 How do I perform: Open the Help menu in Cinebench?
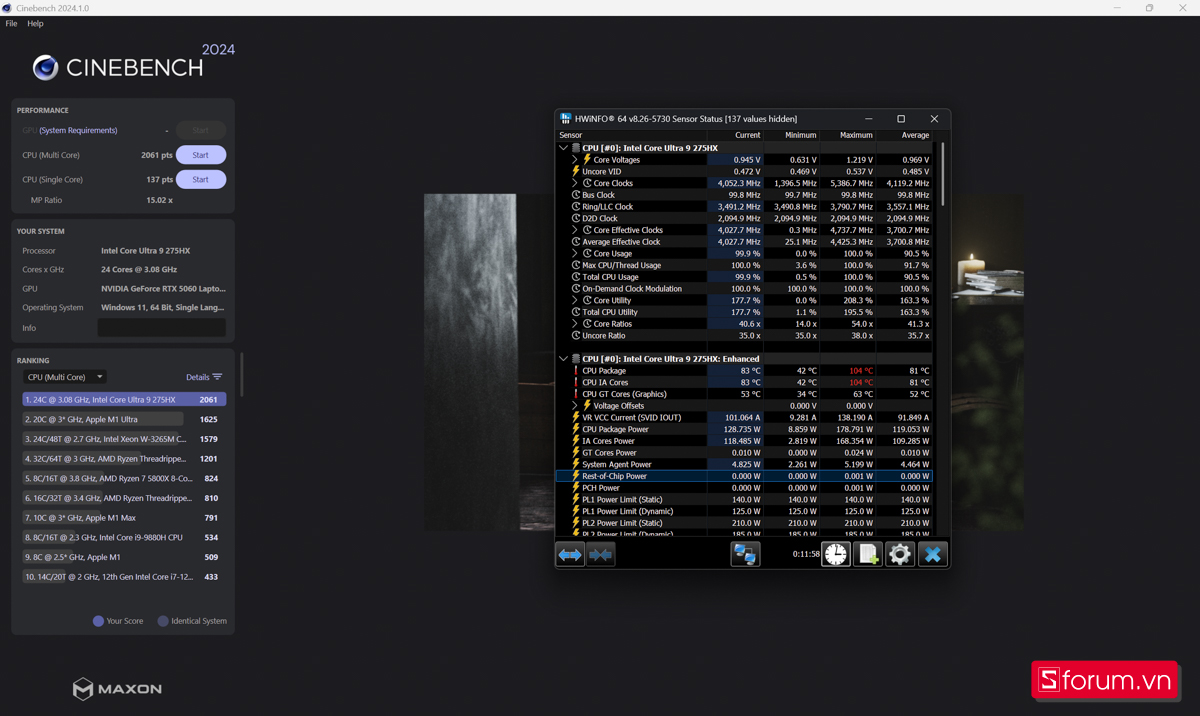click(x=35, y=23)
